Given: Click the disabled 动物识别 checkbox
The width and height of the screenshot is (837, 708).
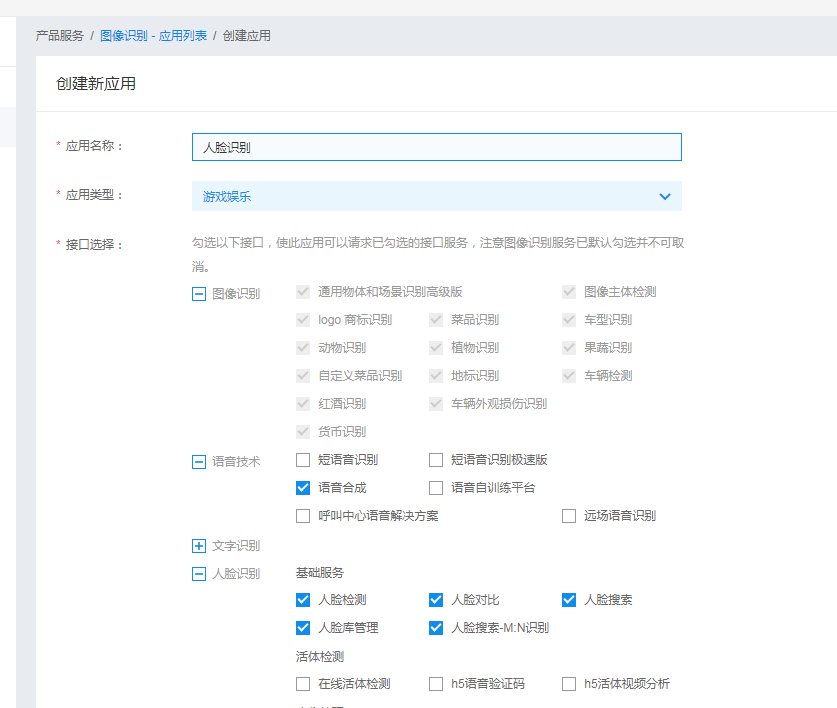Looking at the screenshot, I should 303,348.
